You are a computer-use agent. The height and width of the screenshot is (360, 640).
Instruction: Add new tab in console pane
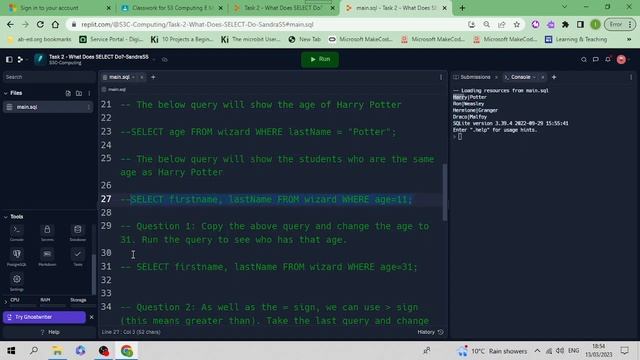coord(554,77)
